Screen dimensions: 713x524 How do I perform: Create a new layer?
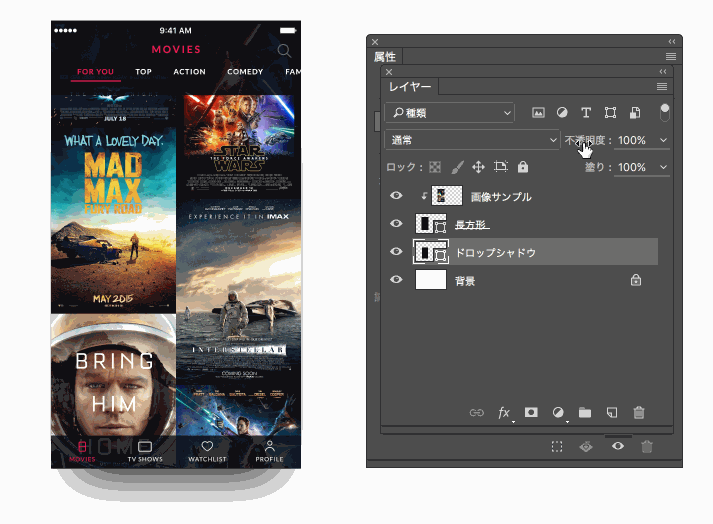point(612,413)
